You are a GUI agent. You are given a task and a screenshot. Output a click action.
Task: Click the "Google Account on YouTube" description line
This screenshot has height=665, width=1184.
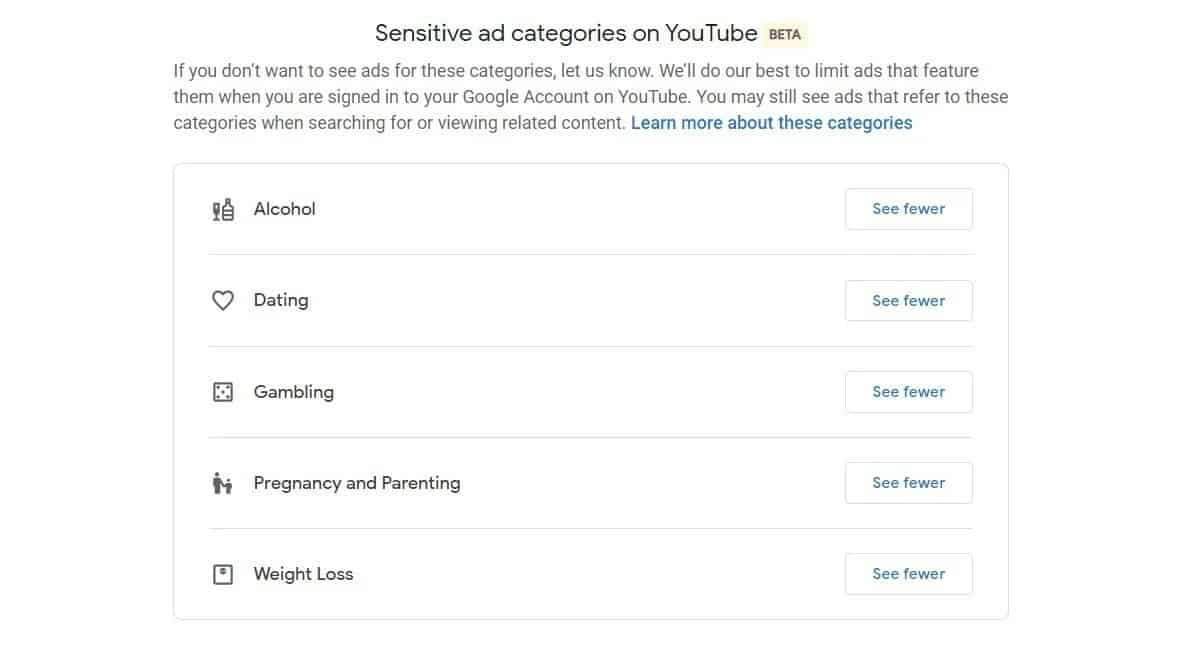(590, 97)
